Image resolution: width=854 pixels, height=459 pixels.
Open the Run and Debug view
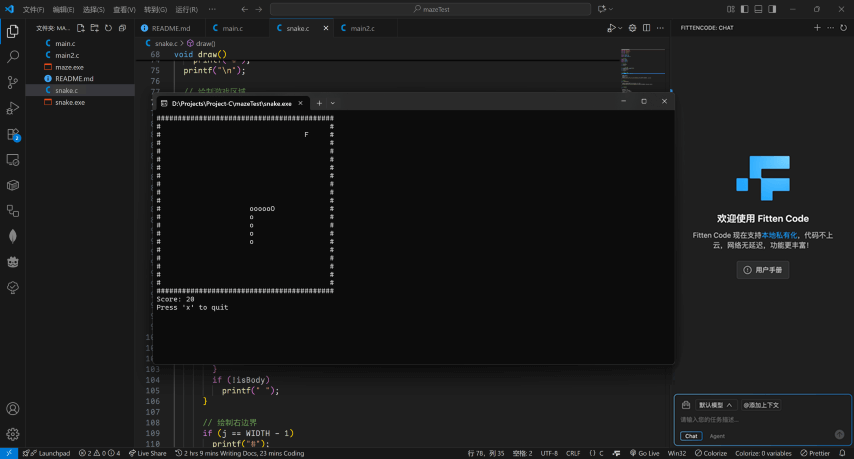13,108
